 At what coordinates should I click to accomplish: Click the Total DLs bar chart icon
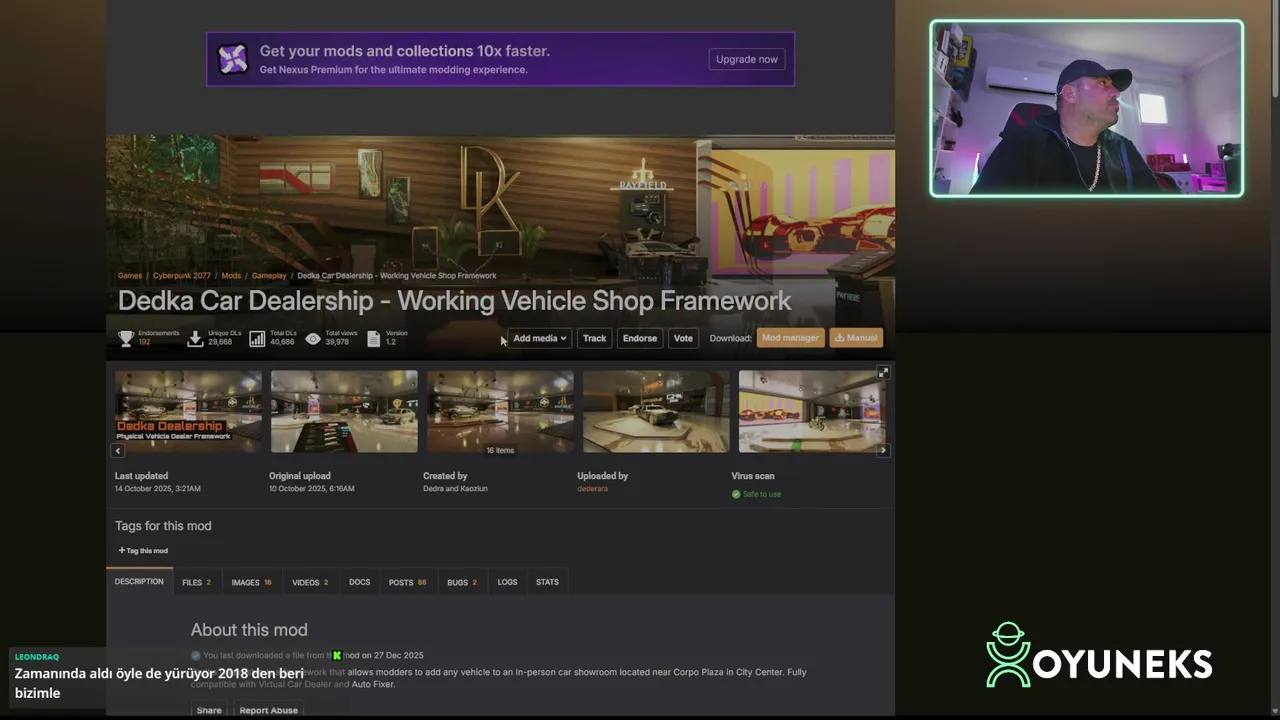coord(257,339)
